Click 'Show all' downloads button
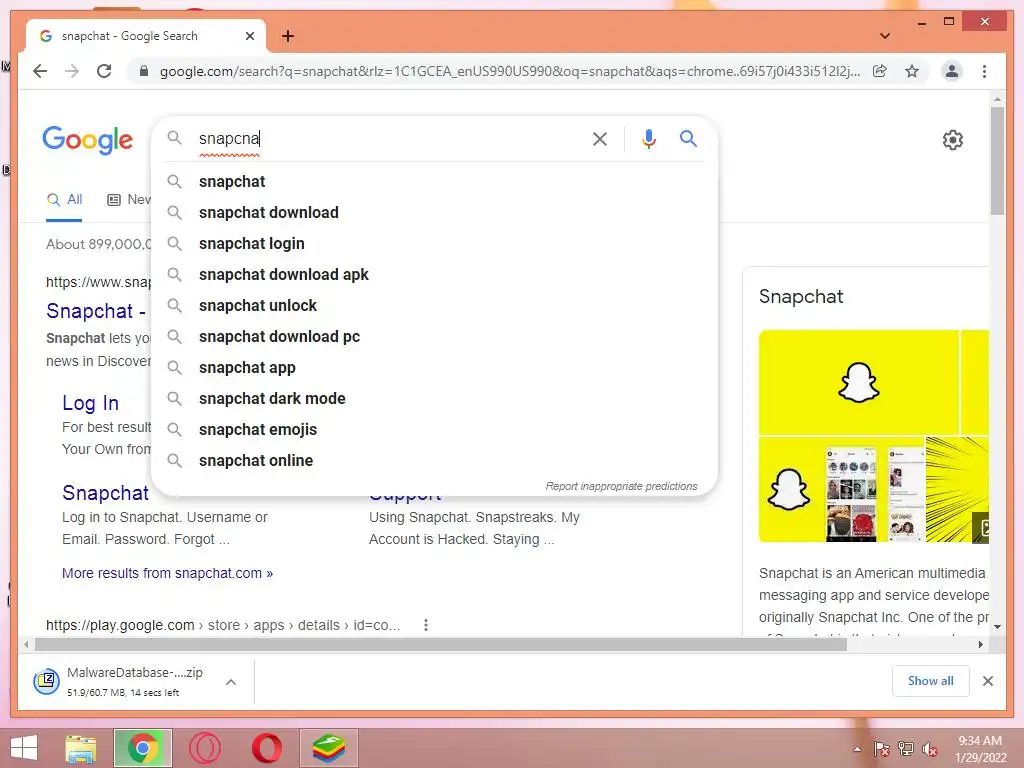This screenshot has height=768, width=1024. click(x=931, y=681)
